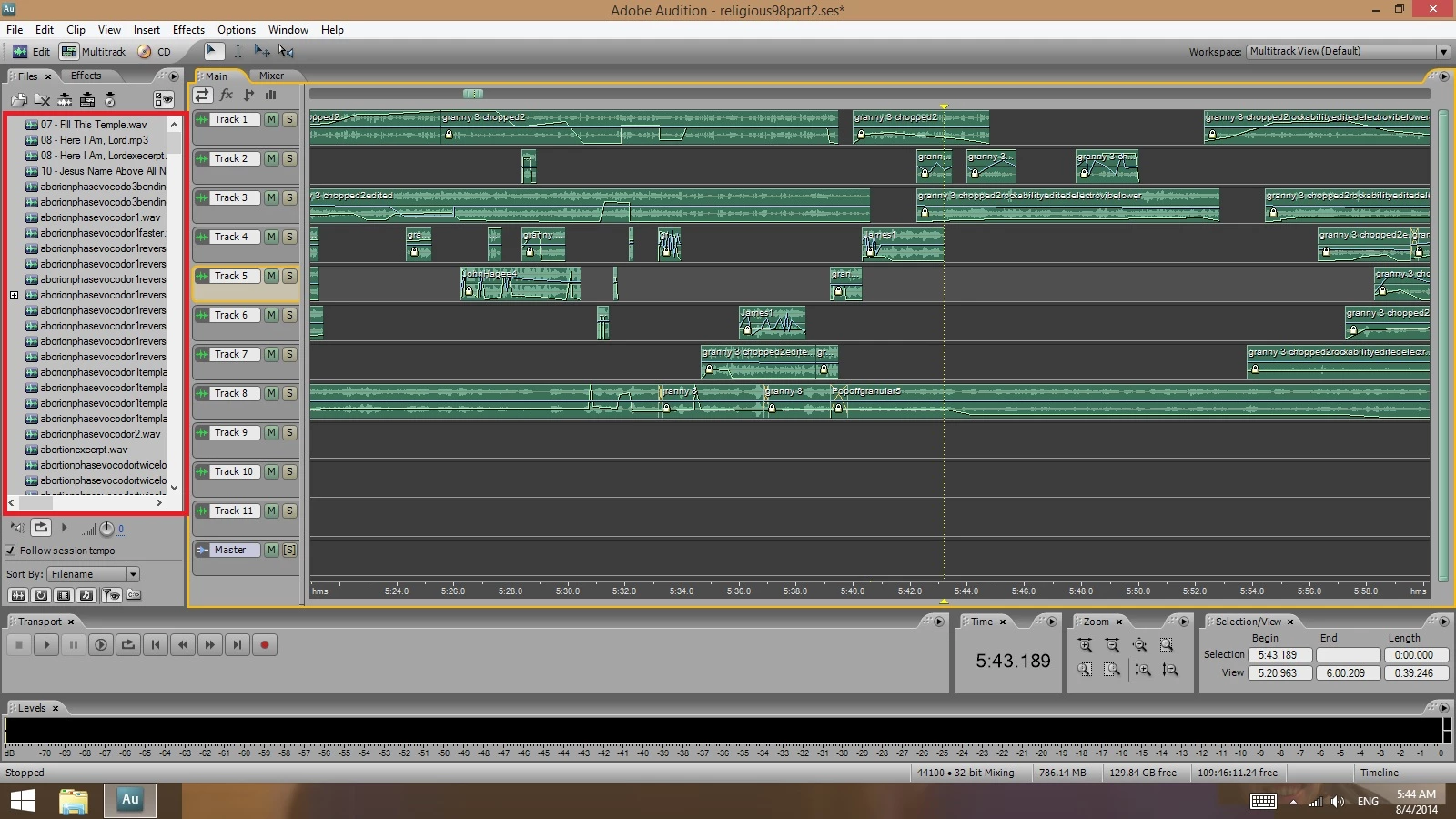This screenshot has height=819, width=1456.
Task: Click Zoom Out Full Both Axes icon
Action: click(x=1139, y=645)
